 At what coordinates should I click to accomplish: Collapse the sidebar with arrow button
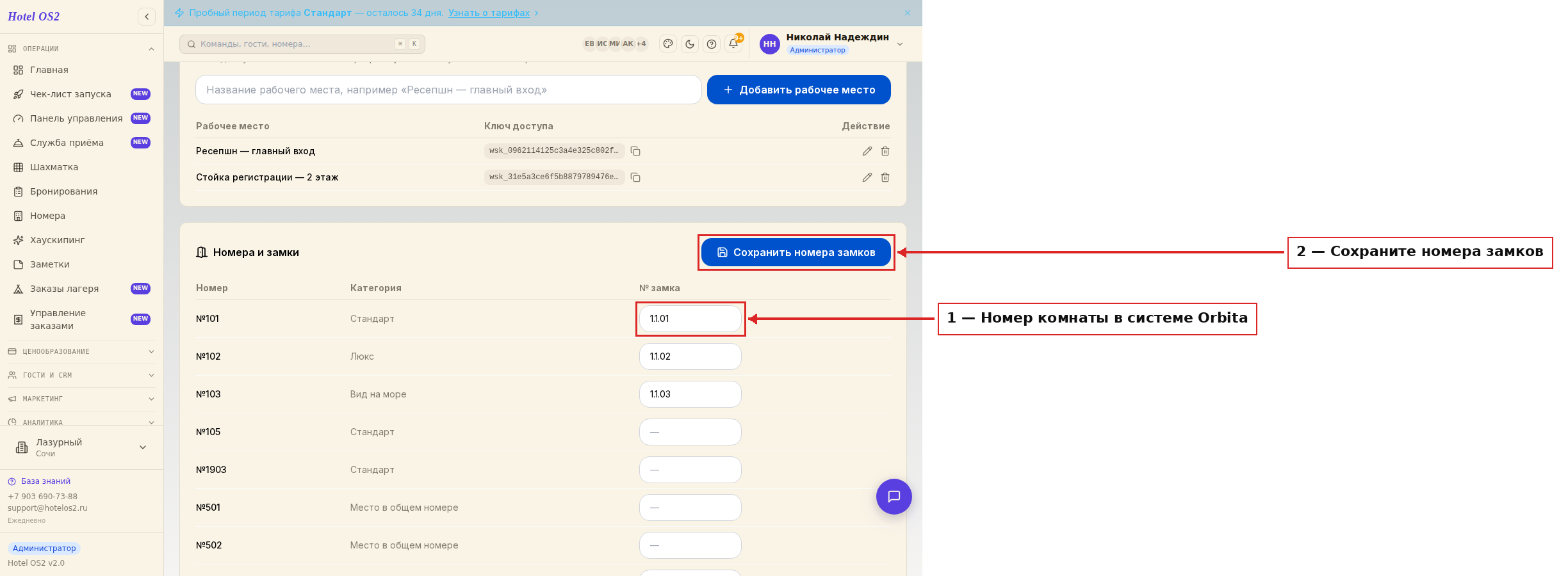click(147, 17)
